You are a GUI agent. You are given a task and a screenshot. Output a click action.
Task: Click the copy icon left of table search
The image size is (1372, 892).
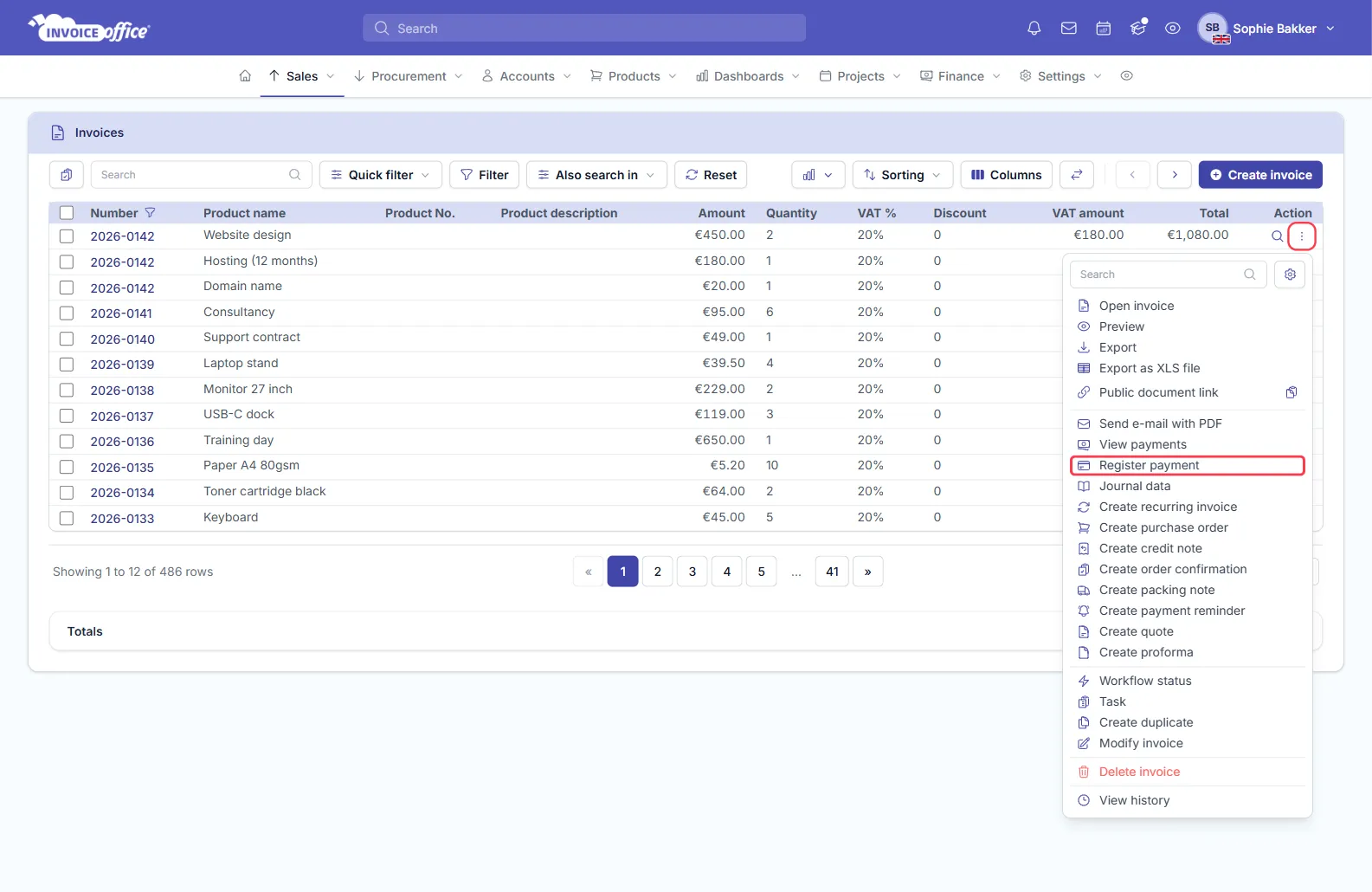[x=67, y=175]
